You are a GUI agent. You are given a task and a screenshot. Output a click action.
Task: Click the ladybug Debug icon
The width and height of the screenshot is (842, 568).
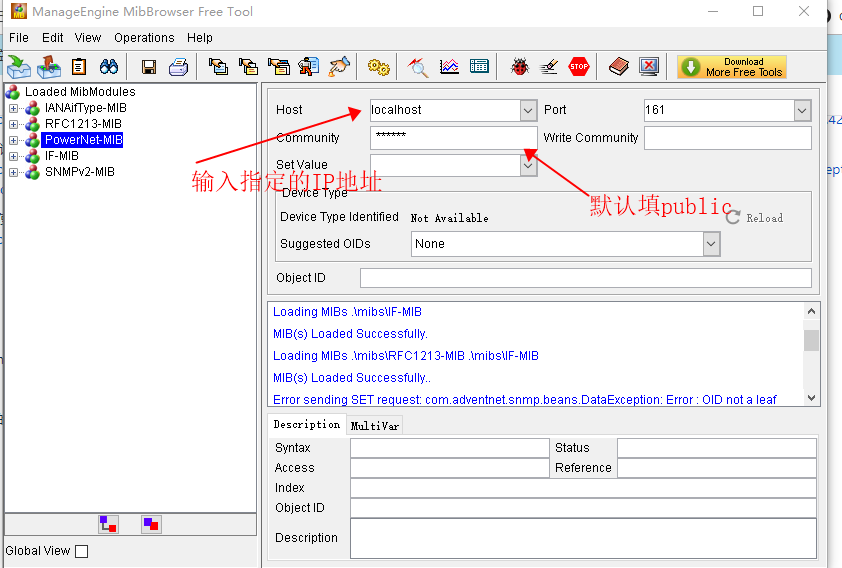(519, 67)
